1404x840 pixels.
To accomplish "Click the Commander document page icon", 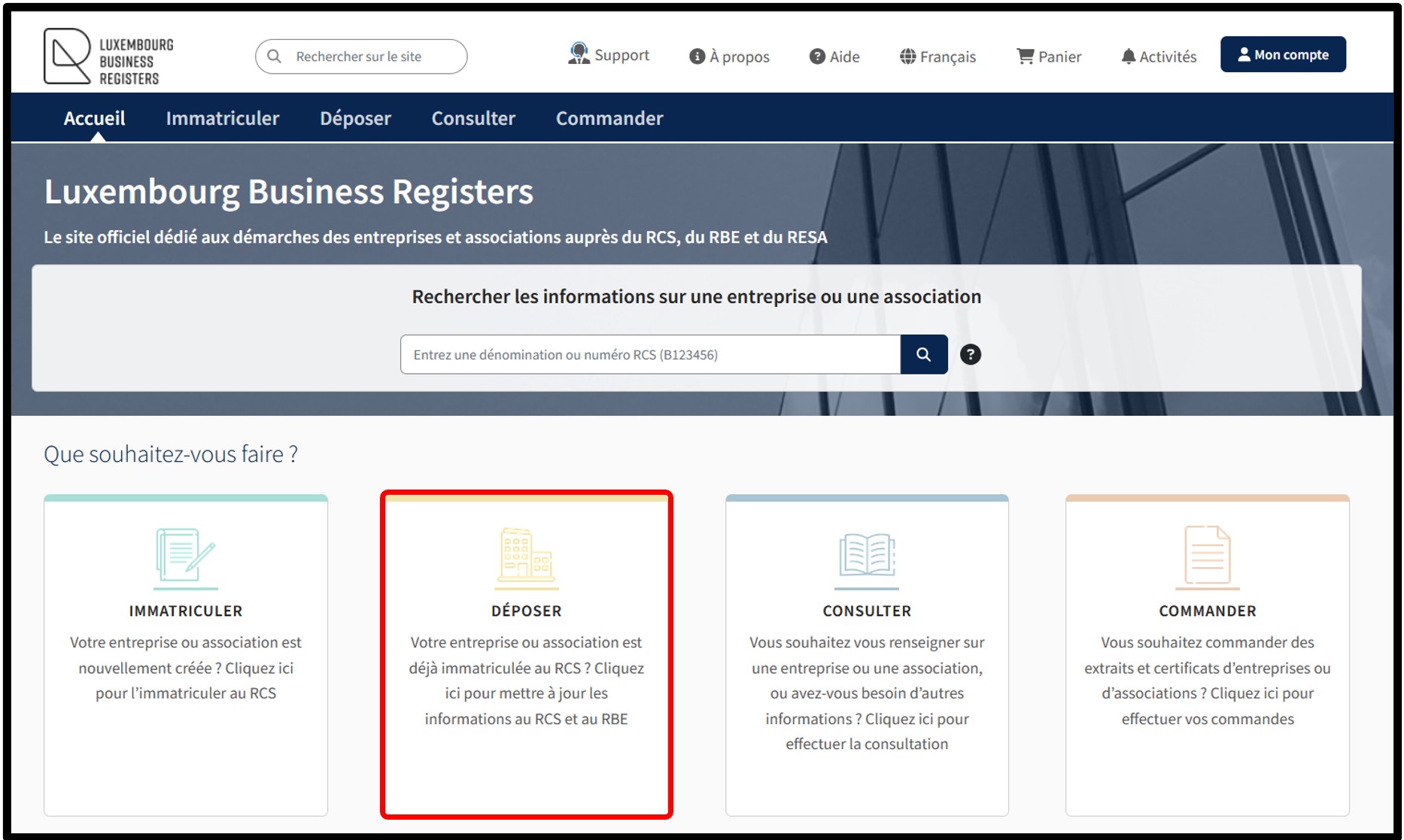I will click(1207, 557).
